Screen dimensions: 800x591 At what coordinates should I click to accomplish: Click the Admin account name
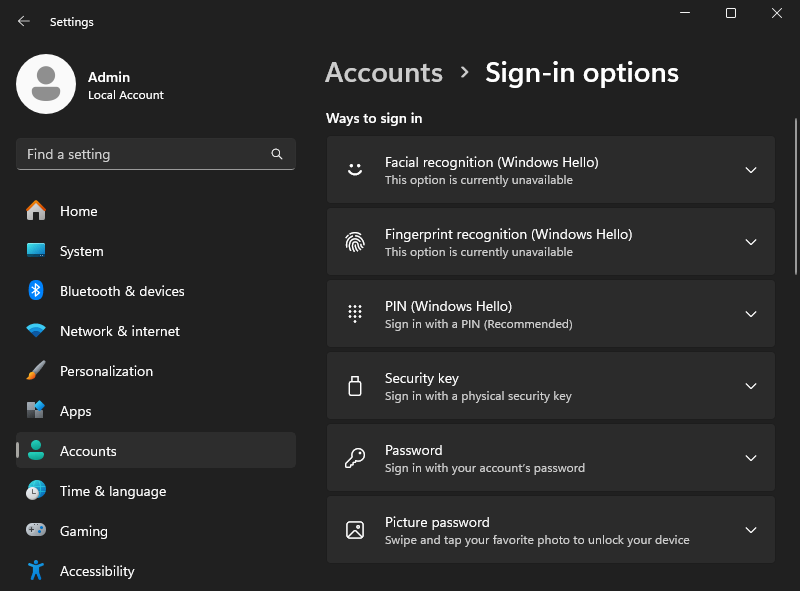[x=109, y=77]
